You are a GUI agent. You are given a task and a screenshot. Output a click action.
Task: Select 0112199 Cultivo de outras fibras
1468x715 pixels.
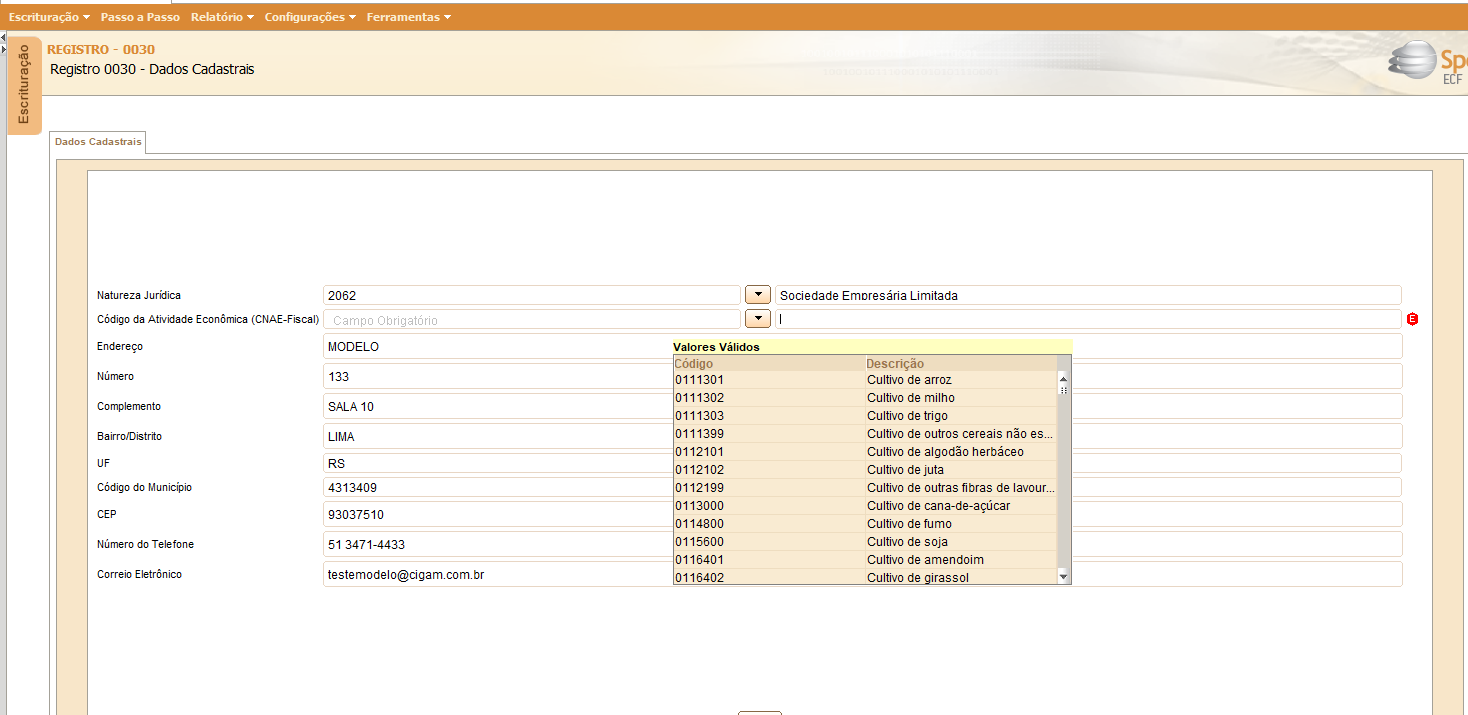[x=865, y=488]
